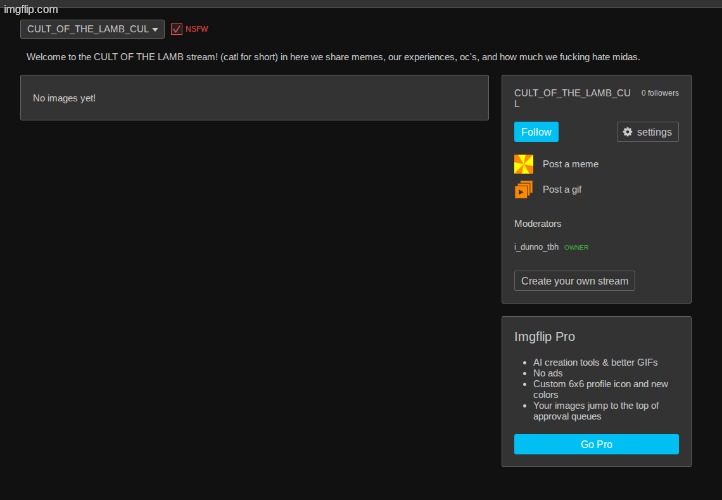Click the 0 followers count

[660, 93]
